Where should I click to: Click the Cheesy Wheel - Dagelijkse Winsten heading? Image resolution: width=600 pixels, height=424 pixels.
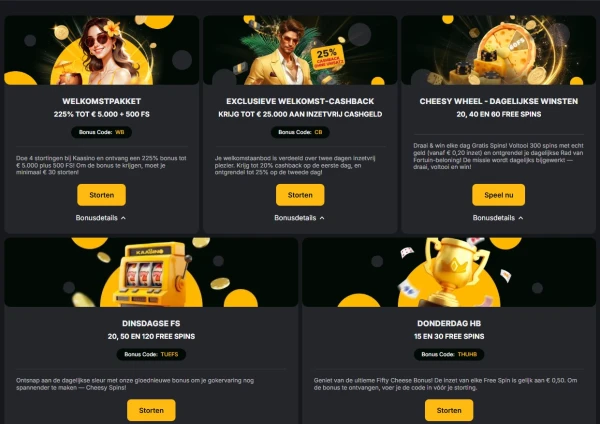(x=499, y=101)
